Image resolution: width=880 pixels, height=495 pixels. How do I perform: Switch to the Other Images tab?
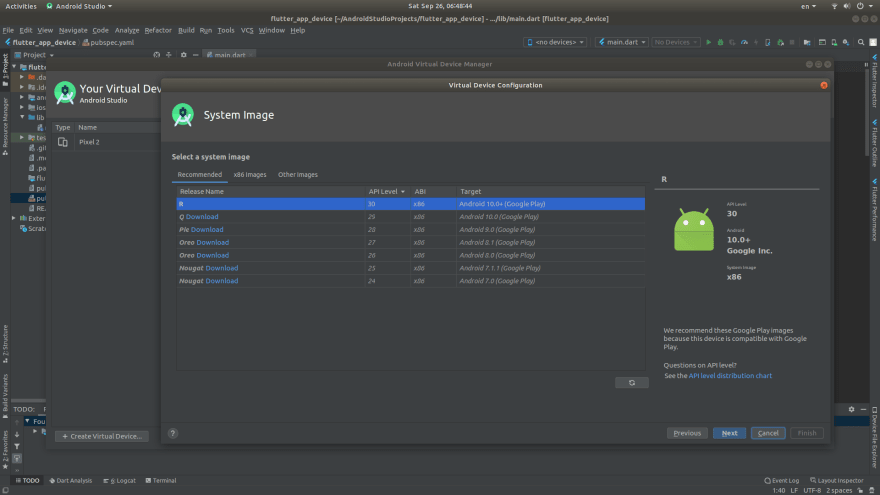(x=297, y=175)
